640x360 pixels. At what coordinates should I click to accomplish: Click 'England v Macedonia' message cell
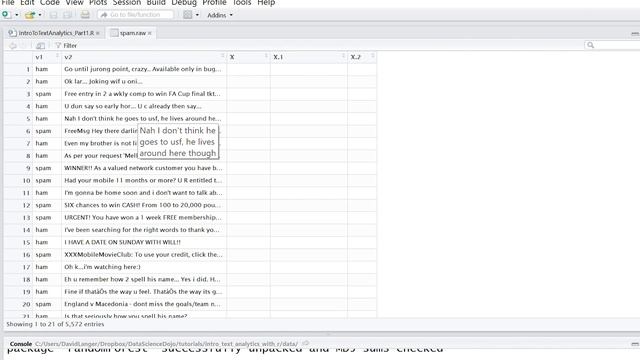[144, 304]
